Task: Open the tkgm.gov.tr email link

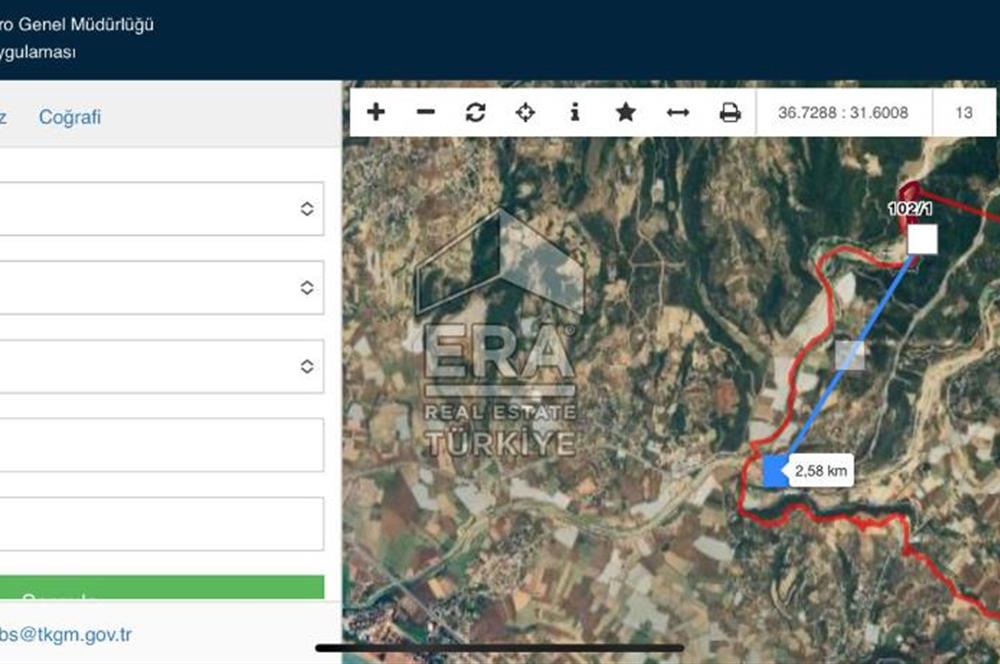Action: tap(66, 635)
